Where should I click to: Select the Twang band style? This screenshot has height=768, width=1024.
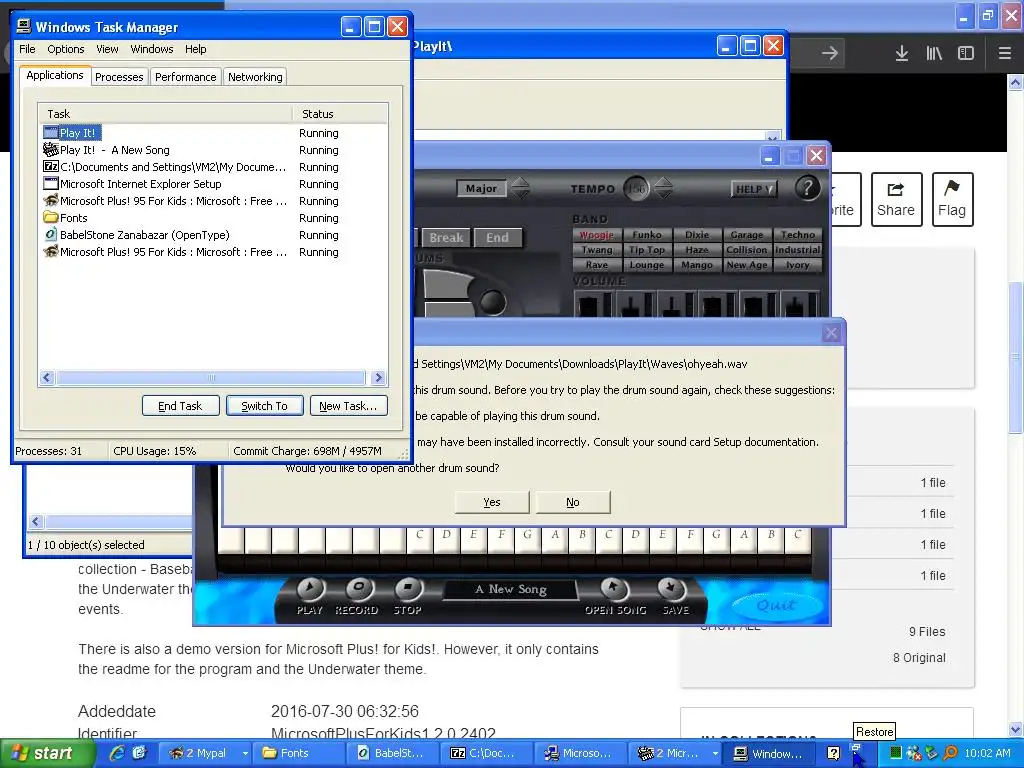tap(596, 249)
